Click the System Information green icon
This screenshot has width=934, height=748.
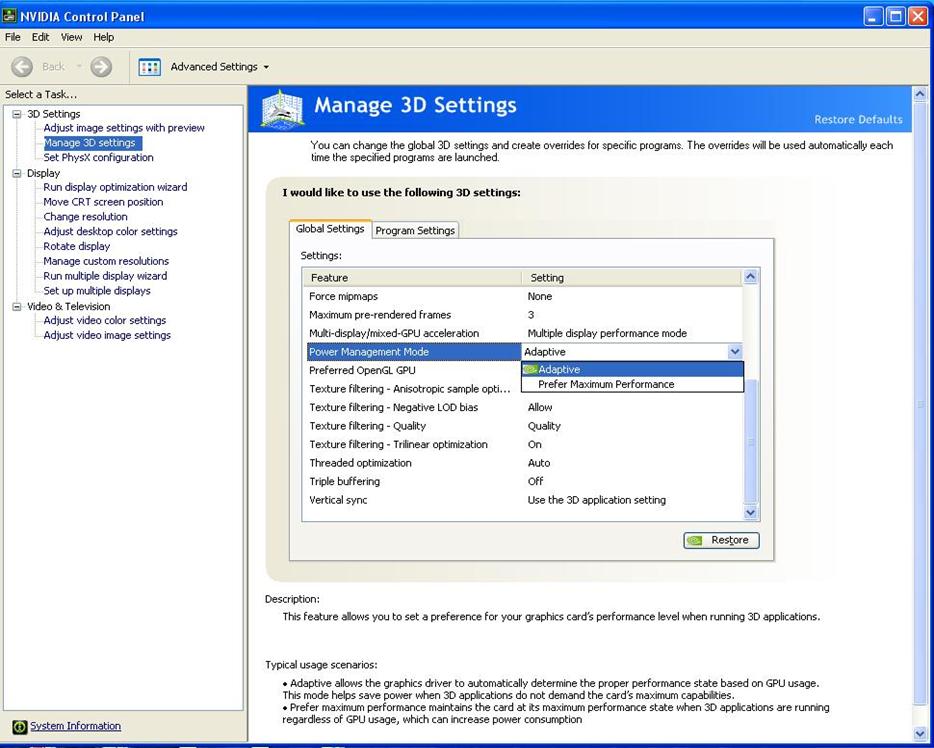coord(20,727)
